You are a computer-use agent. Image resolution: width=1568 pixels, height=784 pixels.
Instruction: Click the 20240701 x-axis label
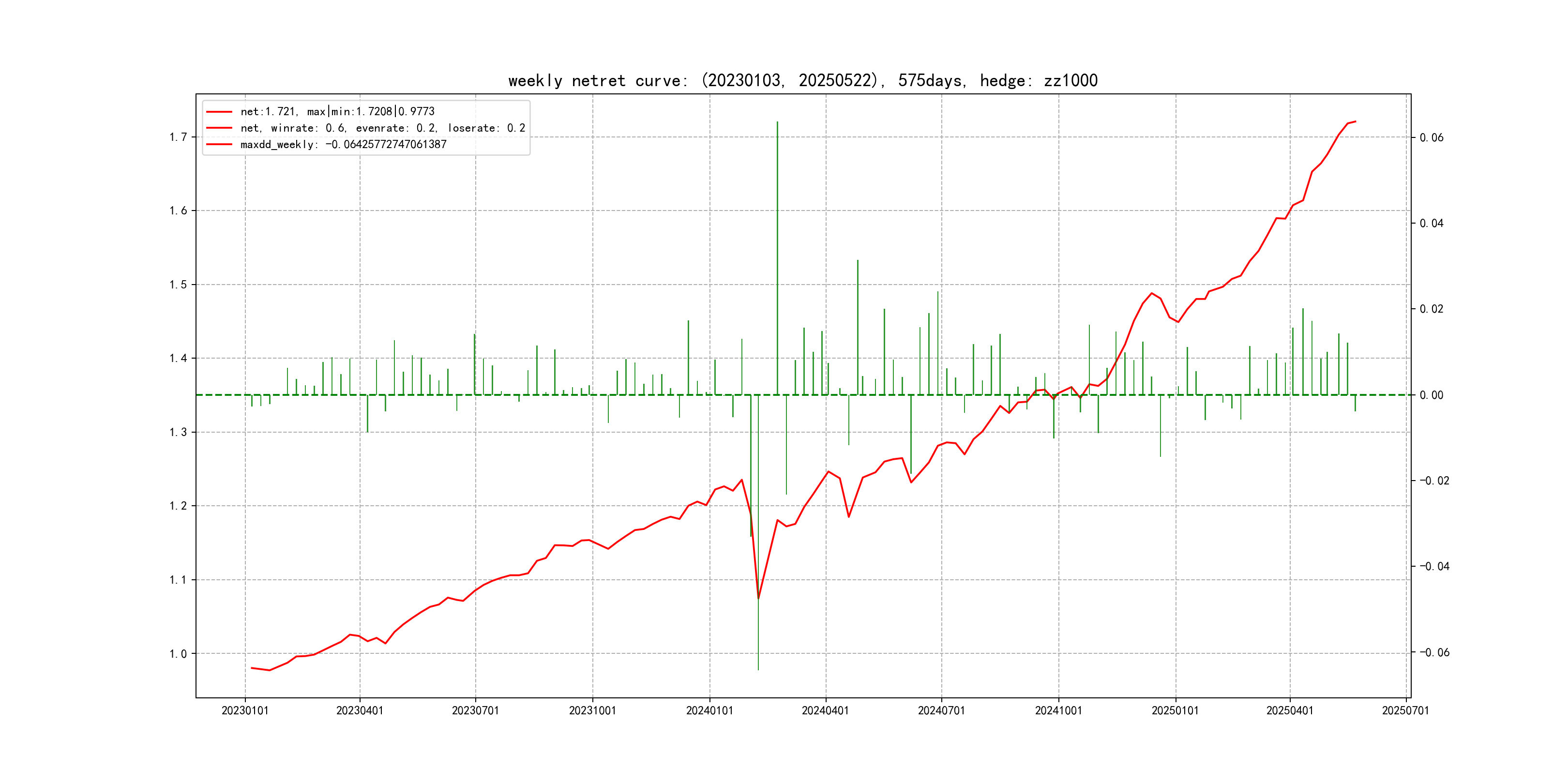tap(942, 710)
